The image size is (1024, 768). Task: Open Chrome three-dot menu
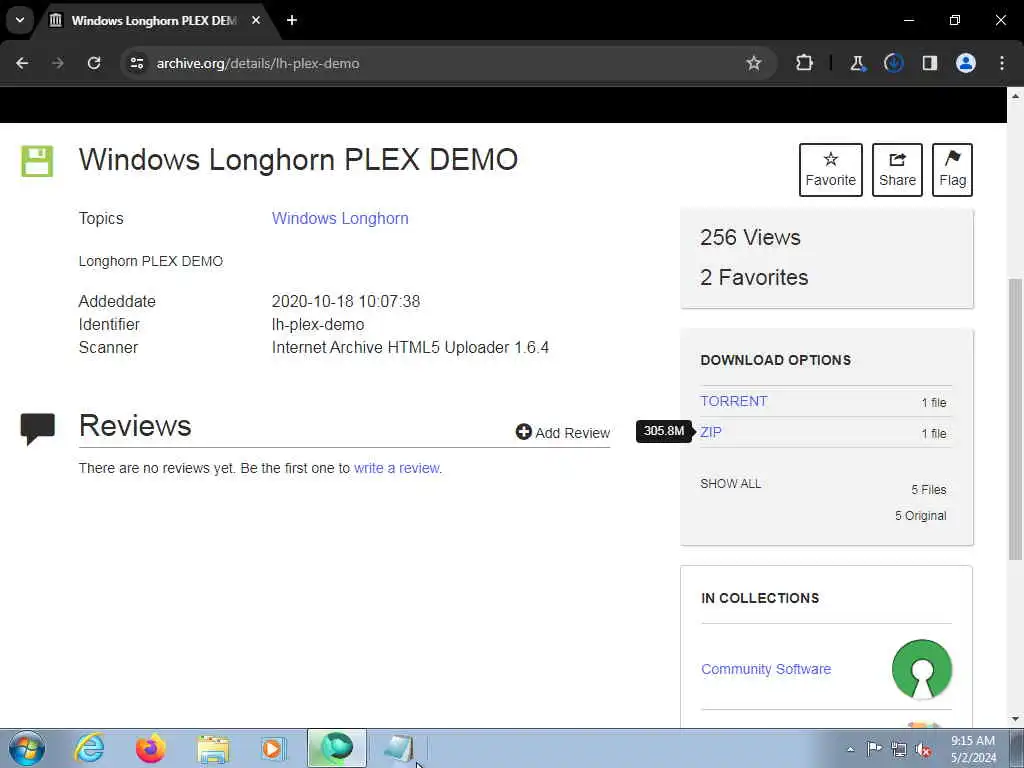(1002, 63)
